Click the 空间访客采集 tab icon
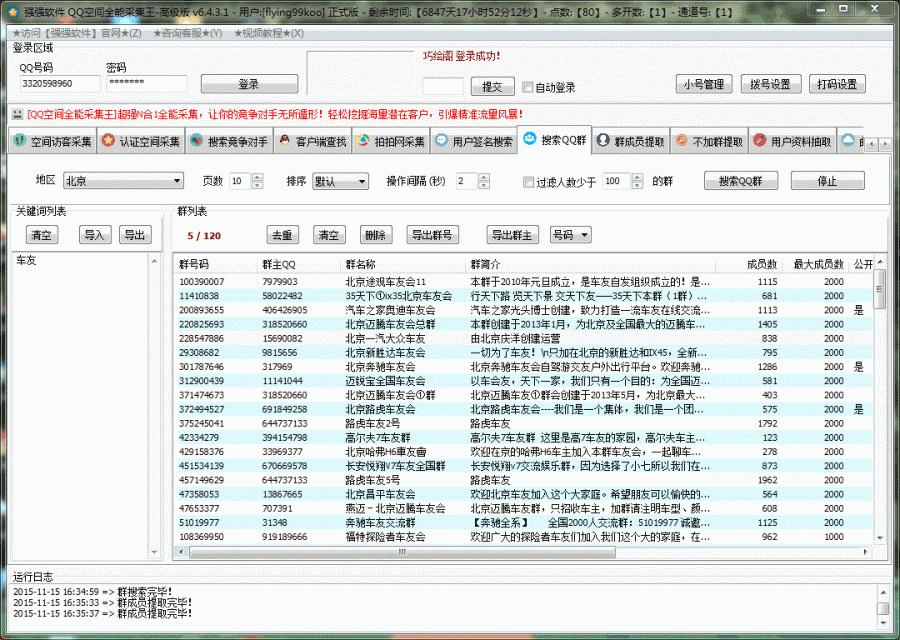This screenshot has height=640, width=900. (20, 140)
